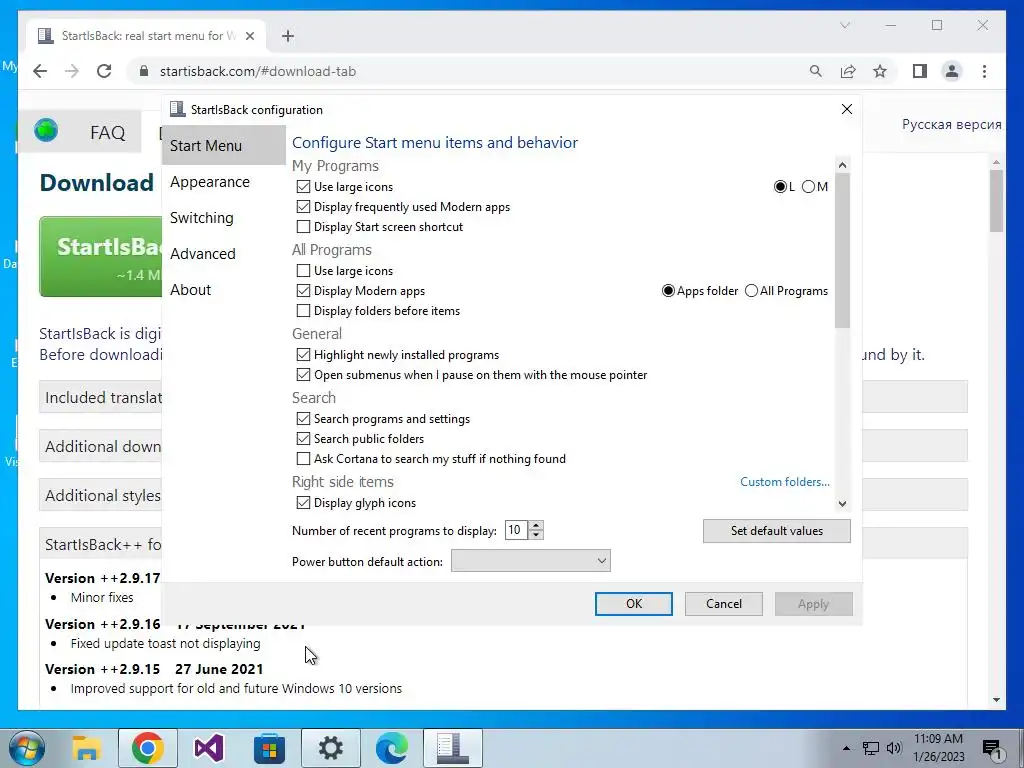Open Chrome side panel icon

[920, 71]
